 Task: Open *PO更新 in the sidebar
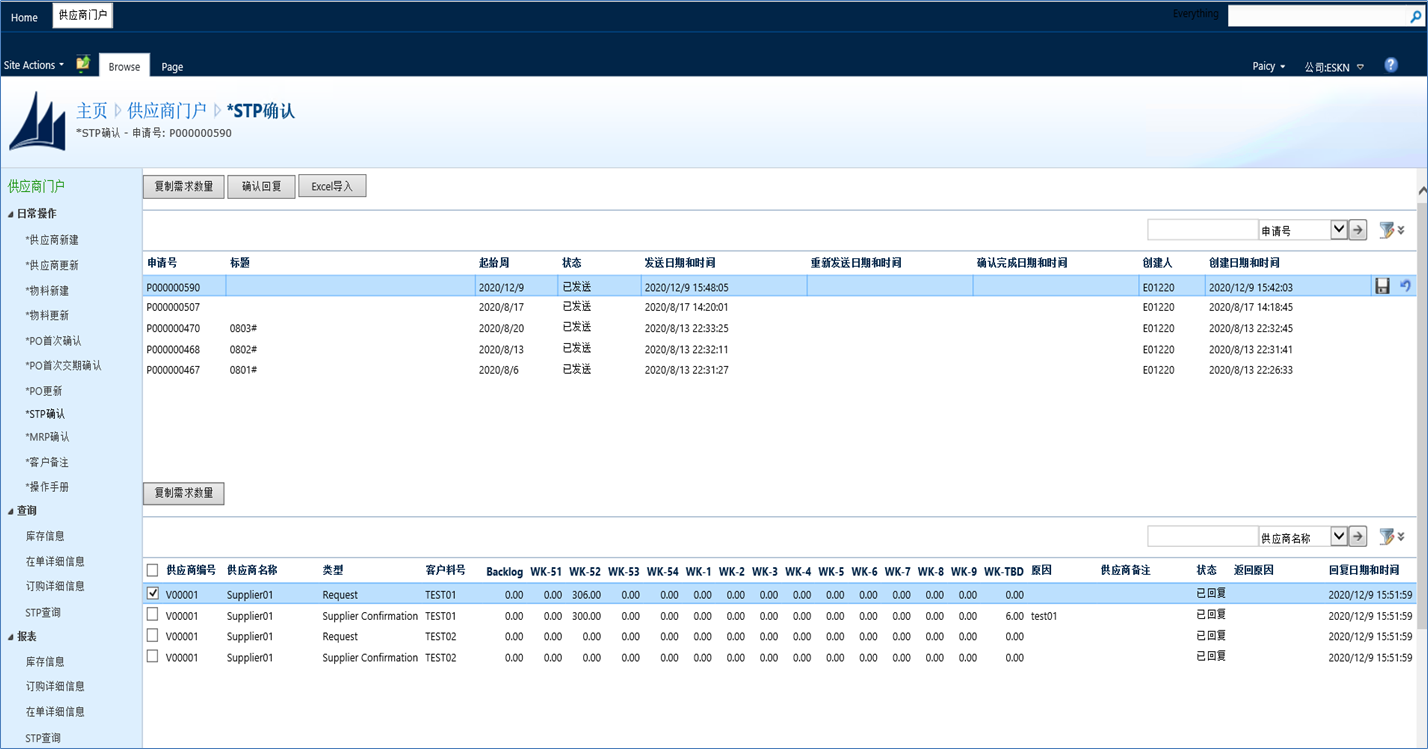click(43, 390)
